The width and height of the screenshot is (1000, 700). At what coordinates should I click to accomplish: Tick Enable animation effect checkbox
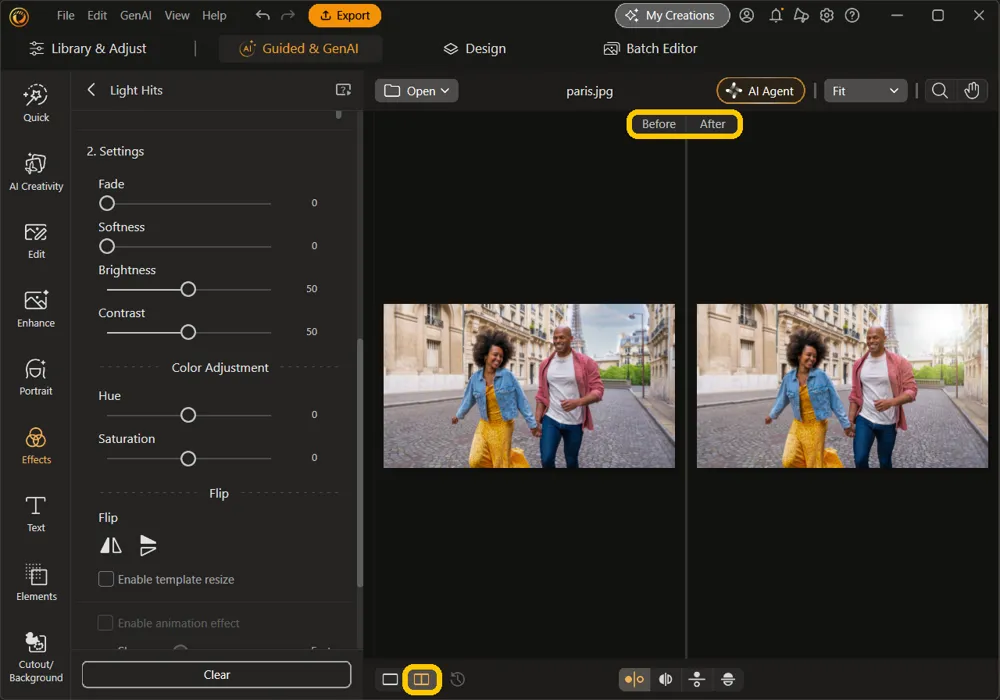click(105, 622)
